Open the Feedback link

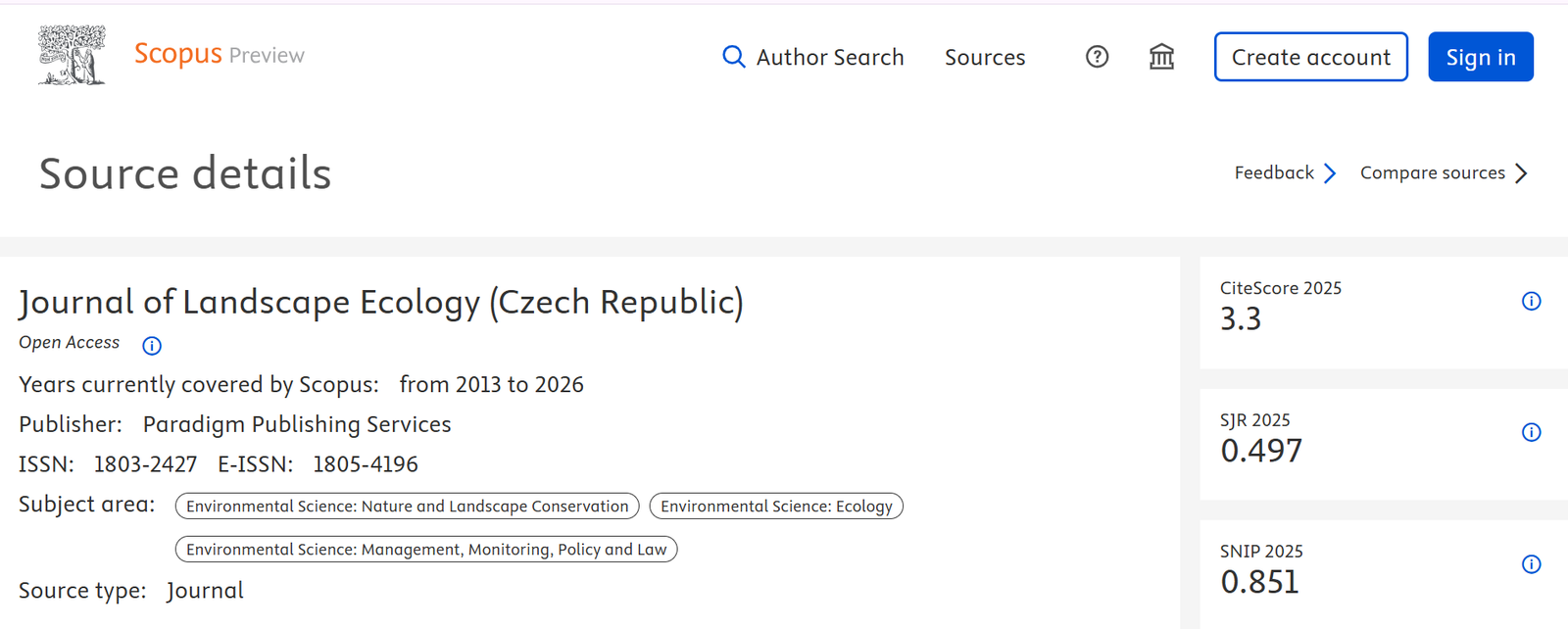click(x=1274, y=172)
